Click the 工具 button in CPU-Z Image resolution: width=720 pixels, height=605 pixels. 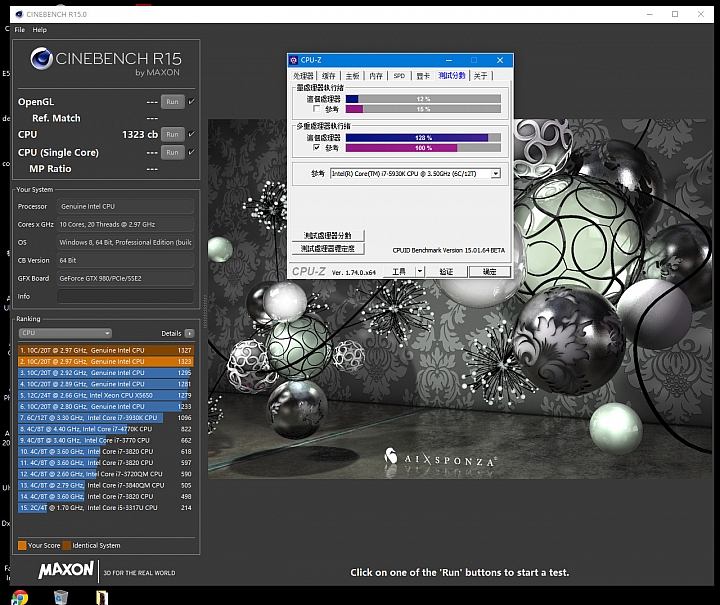(399, 271)
